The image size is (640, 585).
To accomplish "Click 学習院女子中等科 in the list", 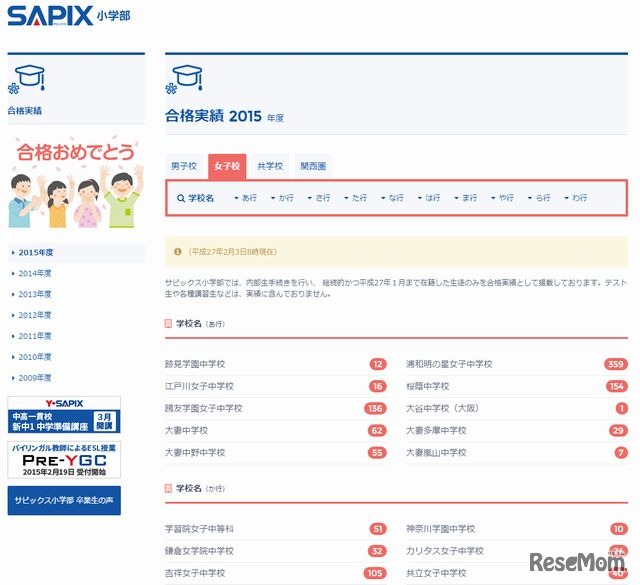I will (x=199, y=529).
